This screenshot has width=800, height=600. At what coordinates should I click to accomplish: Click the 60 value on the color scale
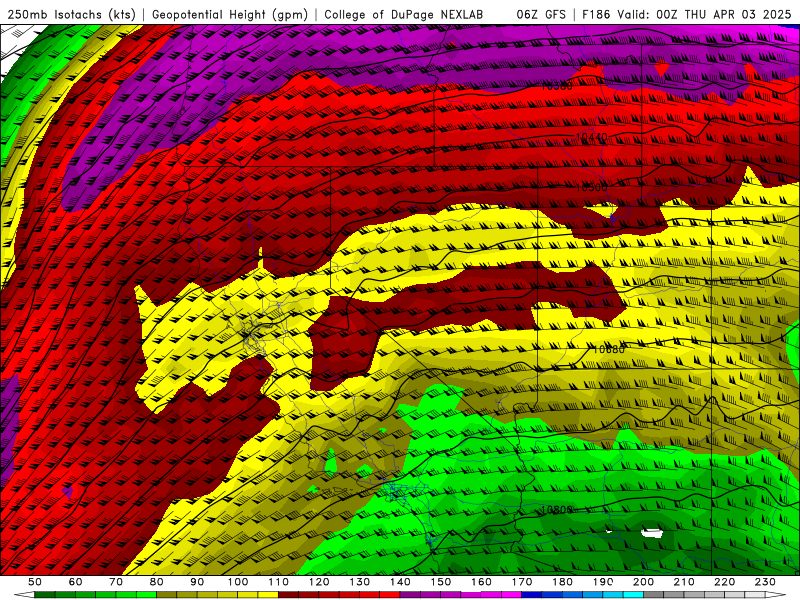pos(75,582)
